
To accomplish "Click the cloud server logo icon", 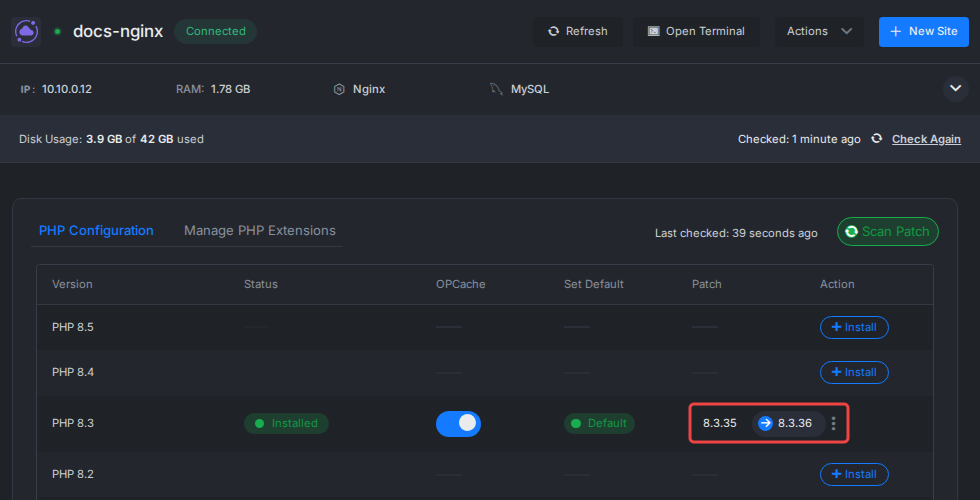I will point(26,31).
